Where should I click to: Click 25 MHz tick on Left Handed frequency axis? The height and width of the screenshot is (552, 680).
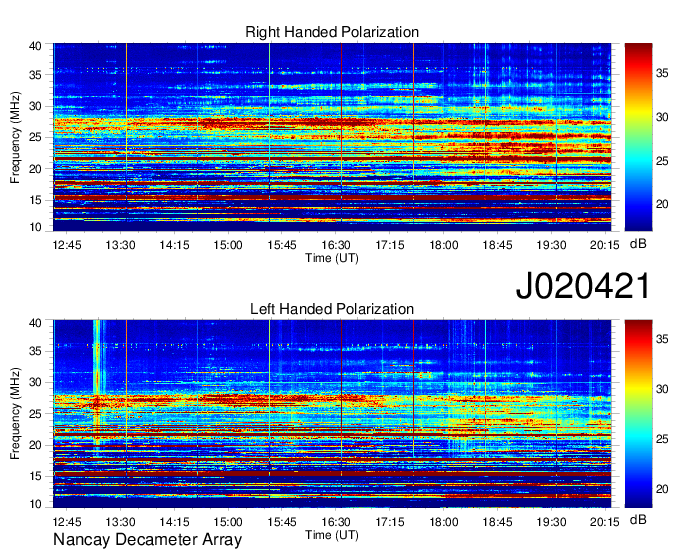[x=36, y=414]
